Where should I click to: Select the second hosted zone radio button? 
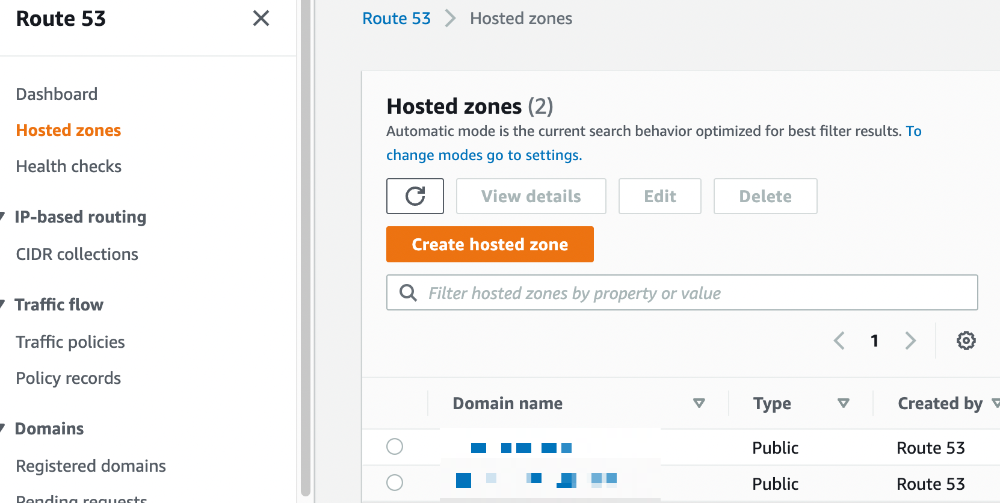click(x=395, y=483)
